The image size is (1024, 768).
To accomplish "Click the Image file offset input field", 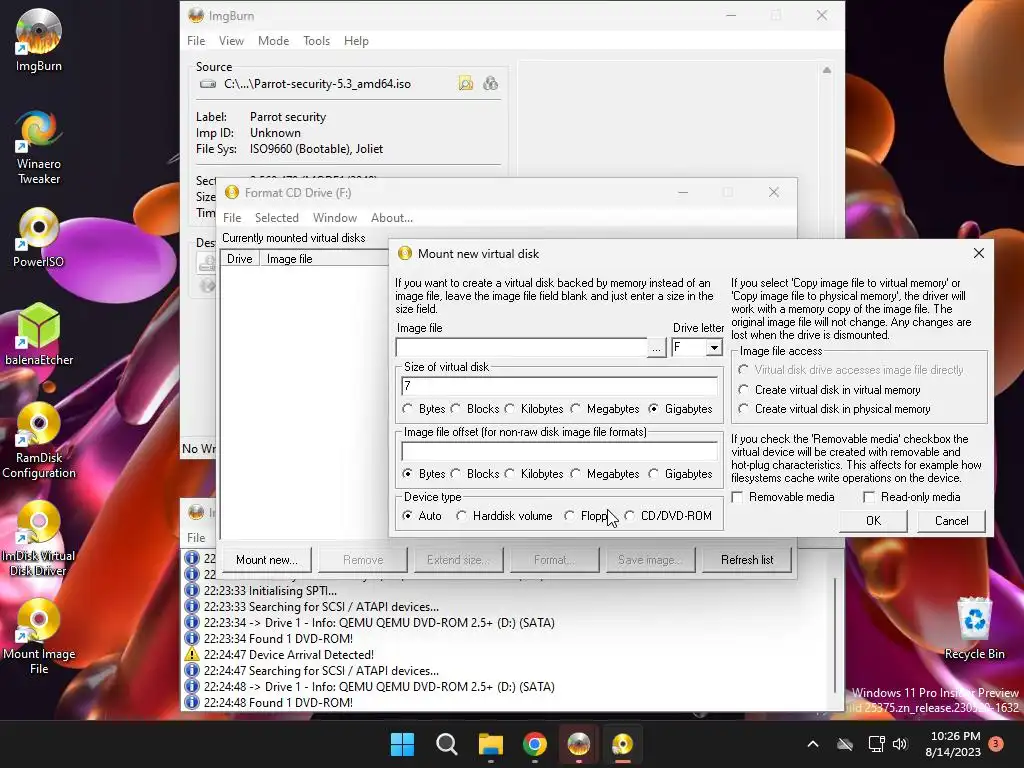I will pyautogui.click(x=559, y=451).
